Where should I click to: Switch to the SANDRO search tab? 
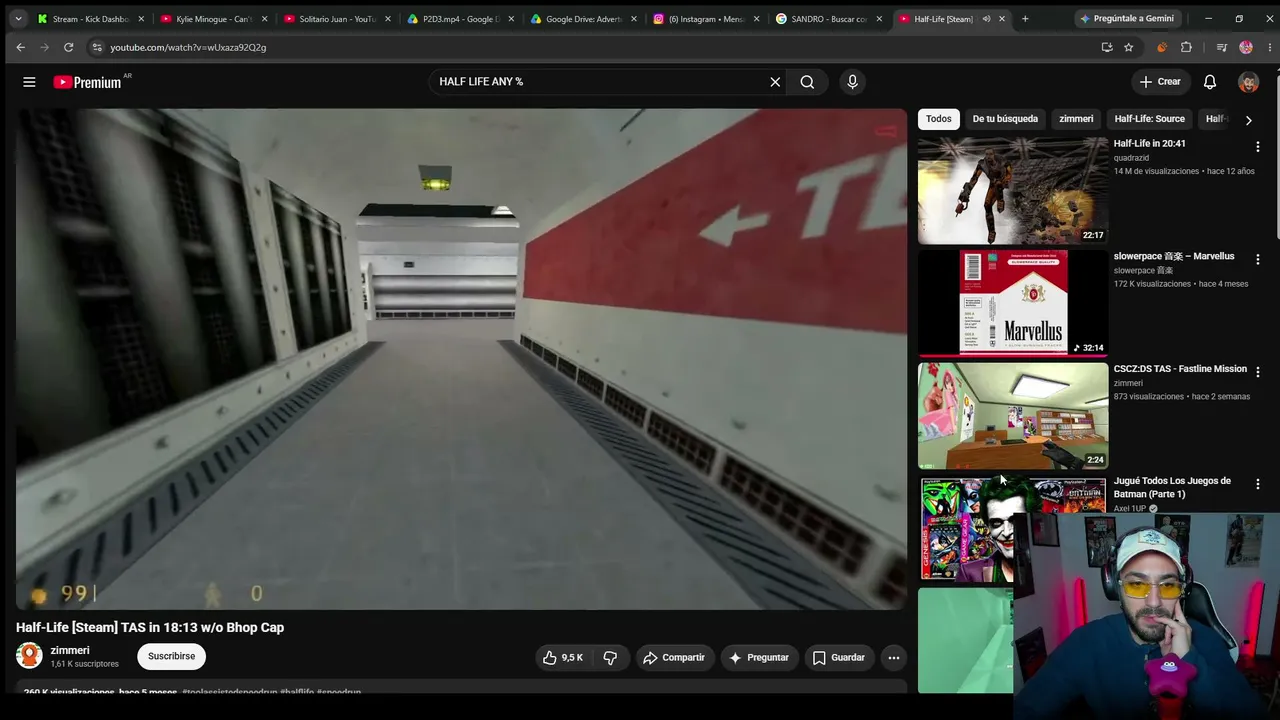coord(830,18)
